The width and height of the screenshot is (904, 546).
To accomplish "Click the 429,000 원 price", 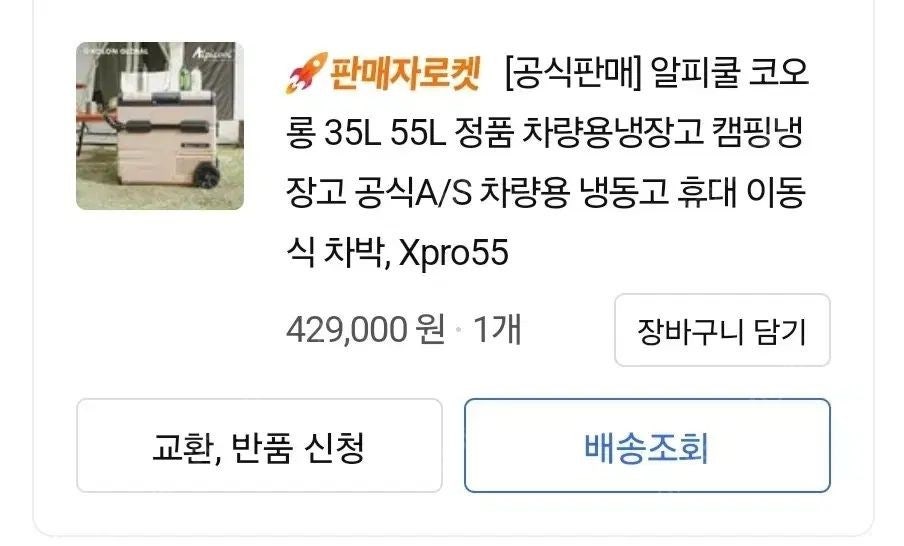I will coord(366,330).
